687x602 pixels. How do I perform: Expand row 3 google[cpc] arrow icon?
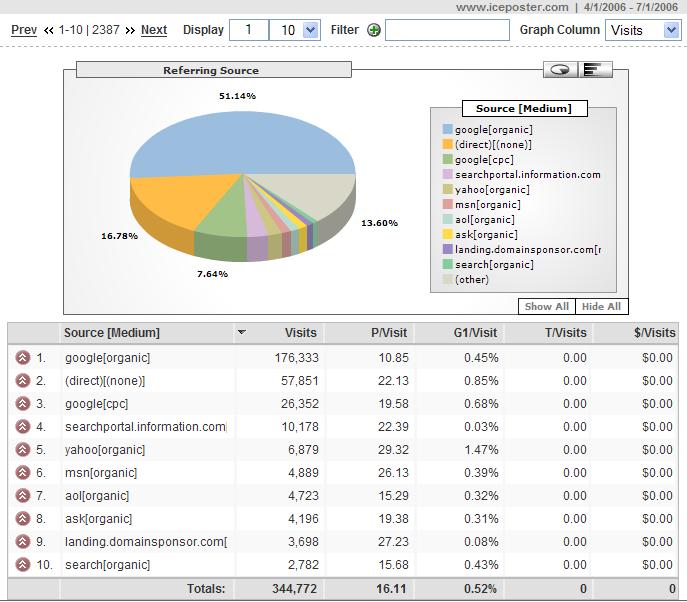coord(23,403)
